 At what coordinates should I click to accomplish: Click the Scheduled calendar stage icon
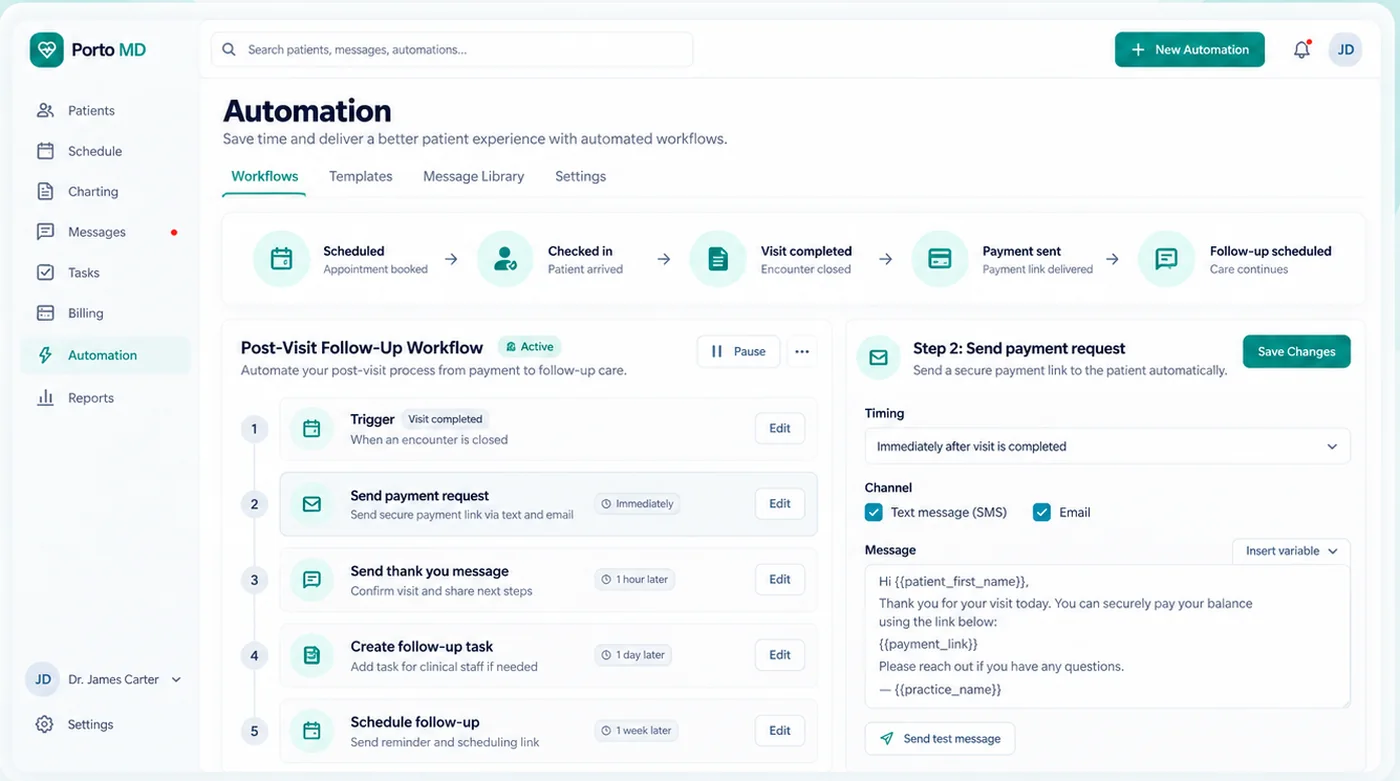pos(281,259)
